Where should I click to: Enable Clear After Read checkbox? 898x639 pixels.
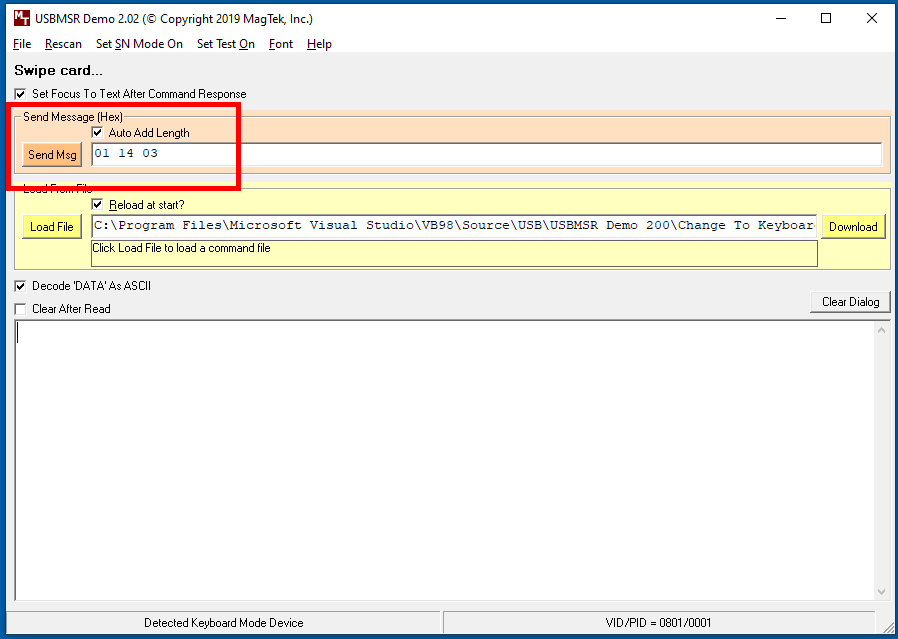(x=21, y=309)
